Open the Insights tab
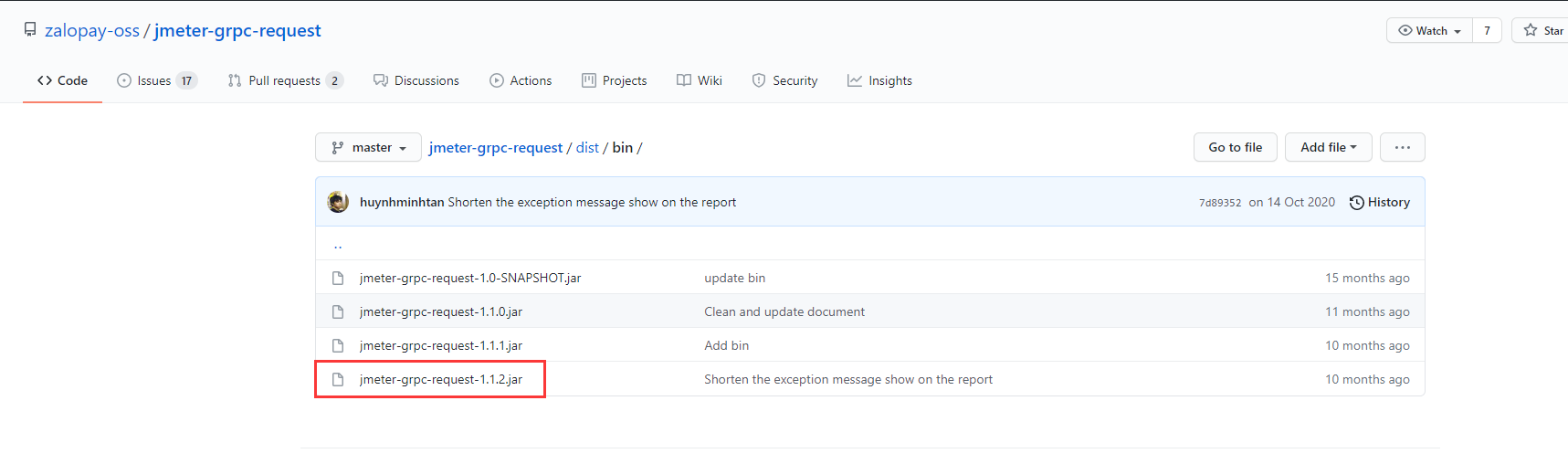This screenshot has height=464, width=1568. point(879,80)
